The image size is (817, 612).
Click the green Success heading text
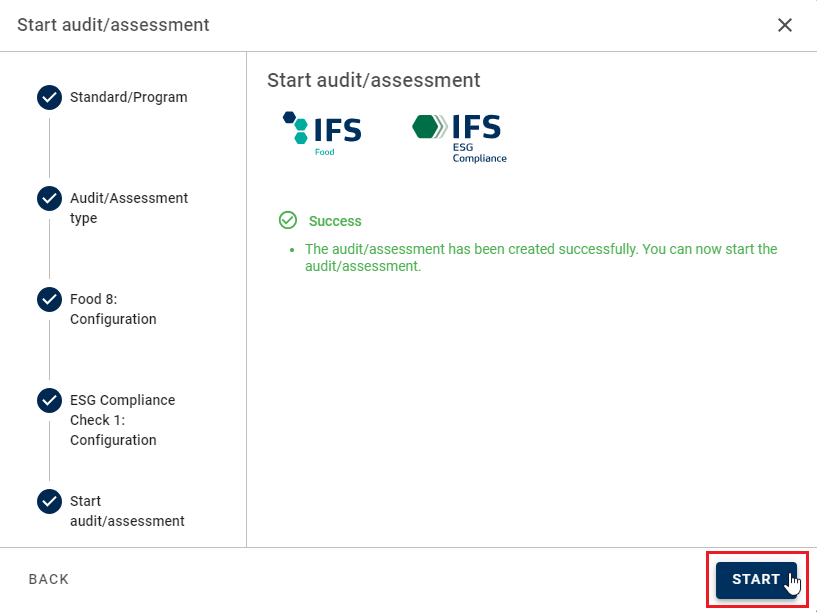tap(335, 221)
